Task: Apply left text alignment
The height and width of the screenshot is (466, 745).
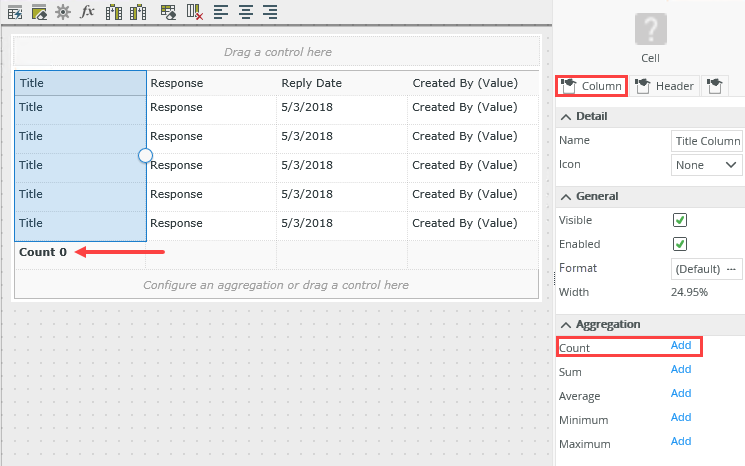Action: [221, 12]
